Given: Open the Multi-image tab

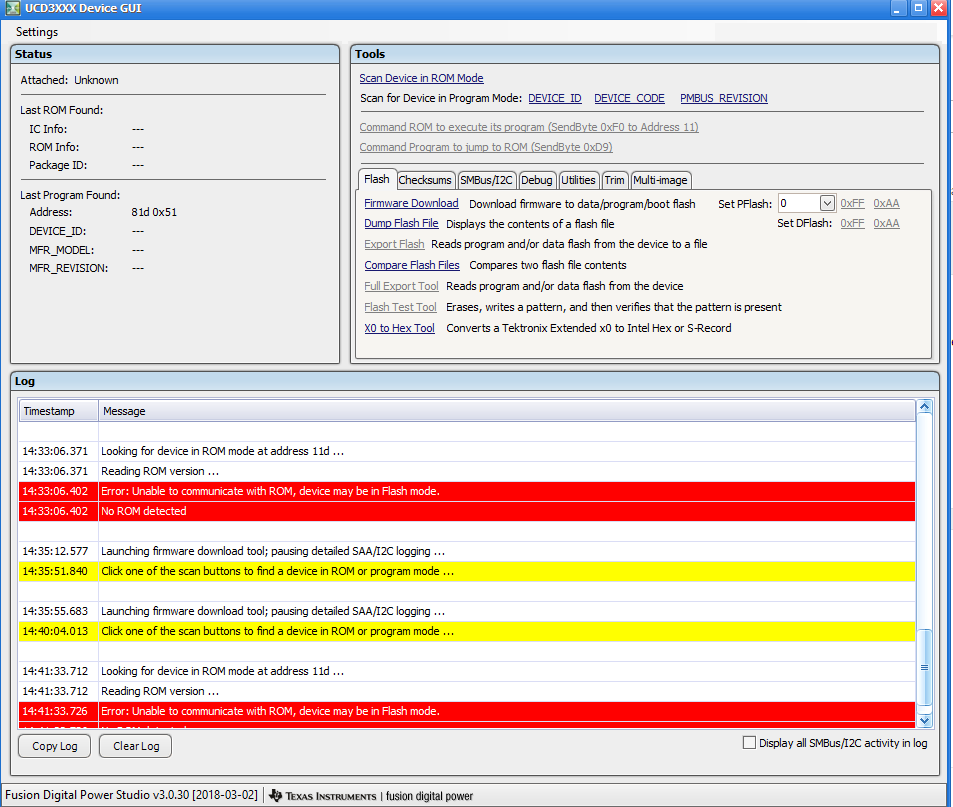Looking at the screenshot, I should [x=660, y=180].
